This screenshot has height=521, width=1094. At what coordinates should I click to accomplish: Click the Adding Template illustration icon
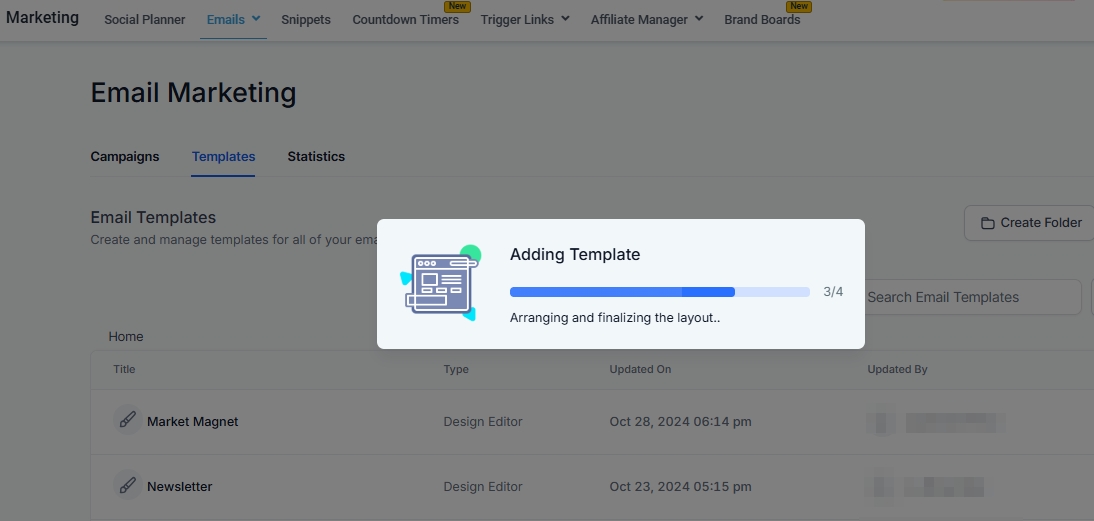click(441, 284)
